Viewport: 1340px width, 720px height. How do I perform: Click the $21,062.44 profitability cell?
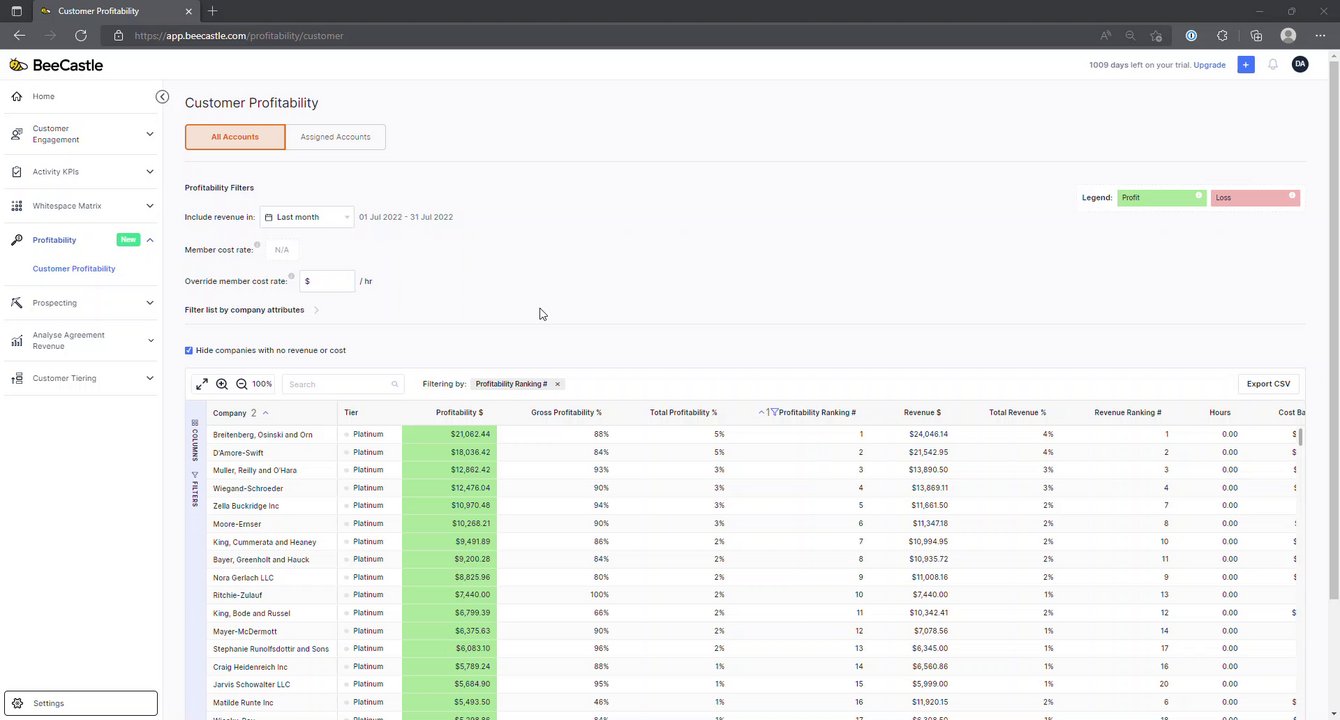tap(449, 435)
